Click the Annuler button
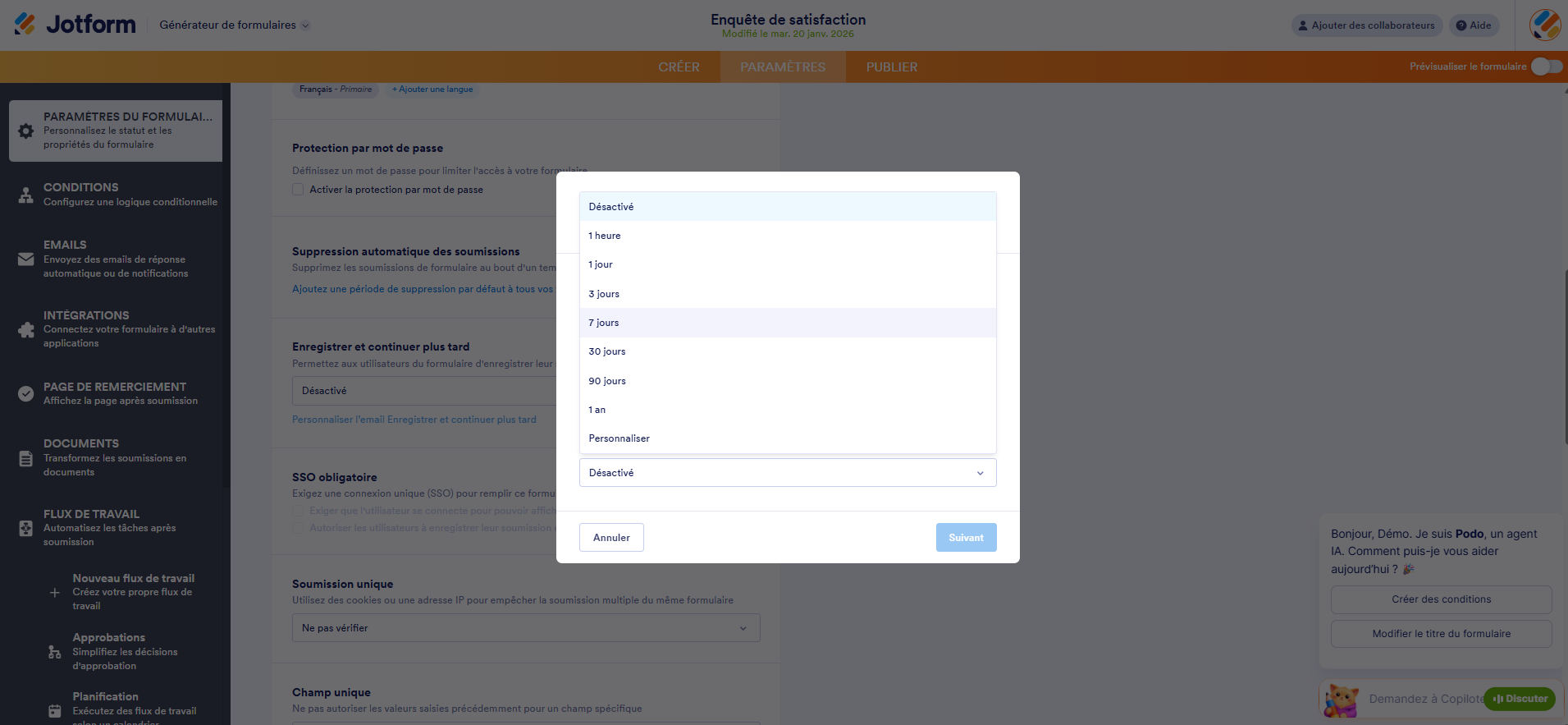 [x=611, y=538]
